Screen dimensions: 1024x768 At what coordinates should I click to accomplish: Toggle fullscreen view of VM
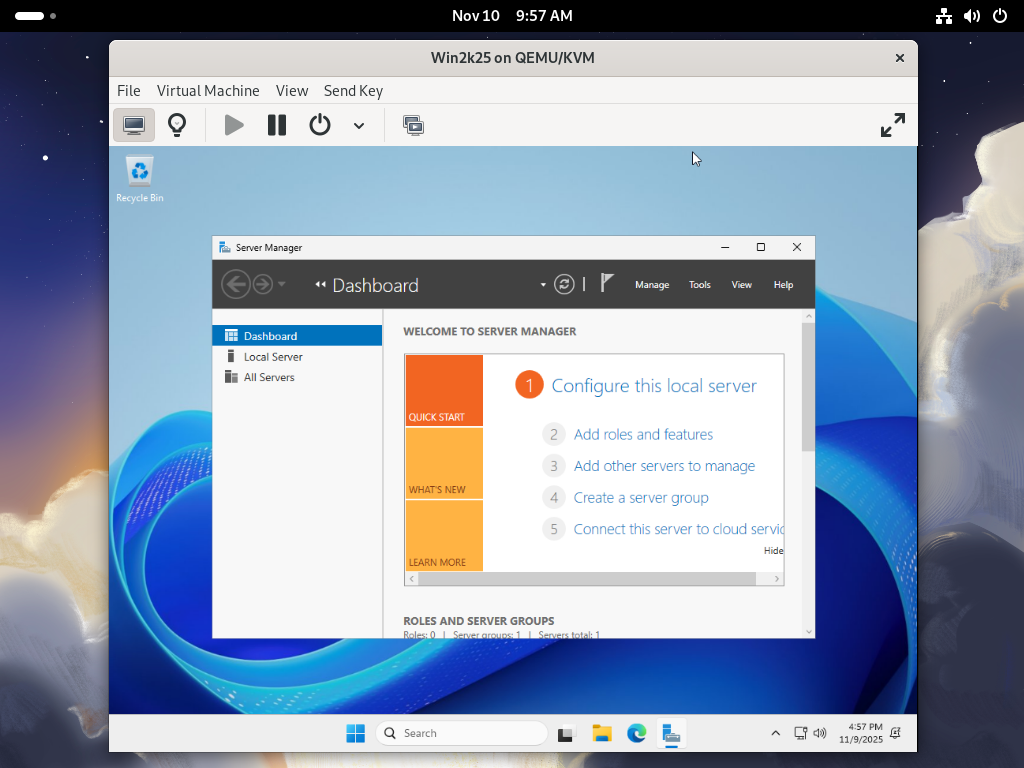point(892,125)
